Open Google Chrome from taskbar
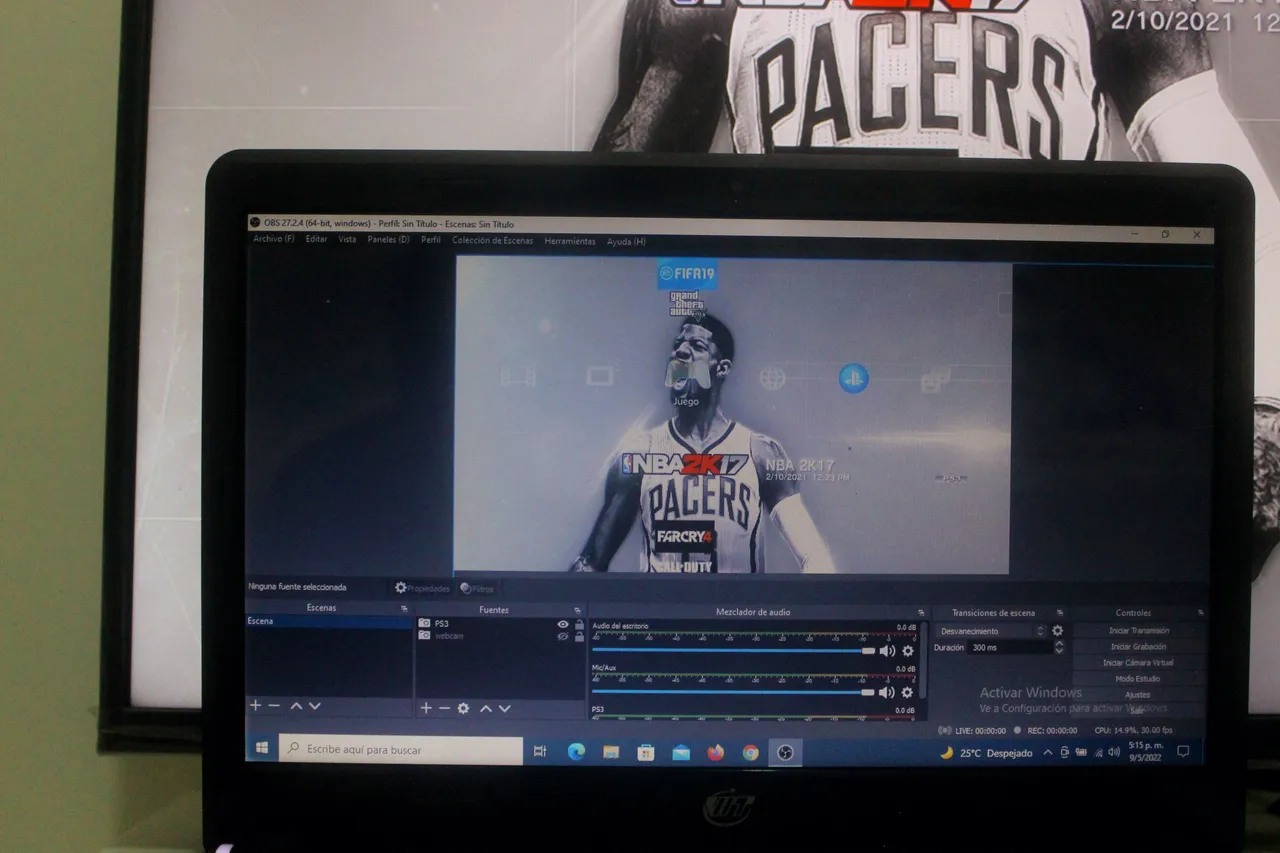This screenshot has height=853, width=1280. point(751,753)
